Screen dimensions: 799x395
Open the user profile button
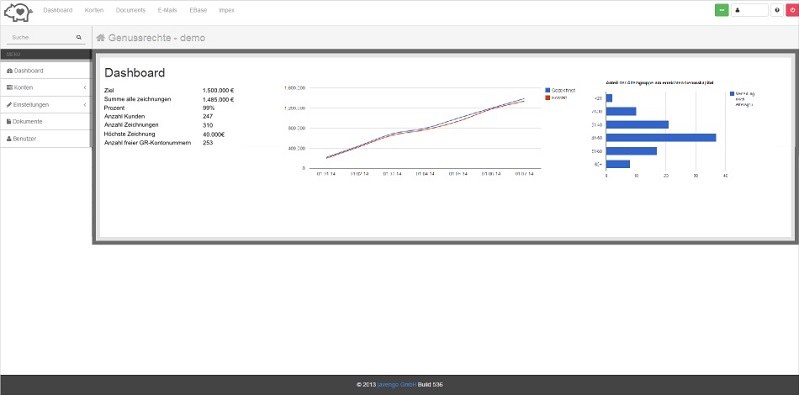tap(749, 10)
